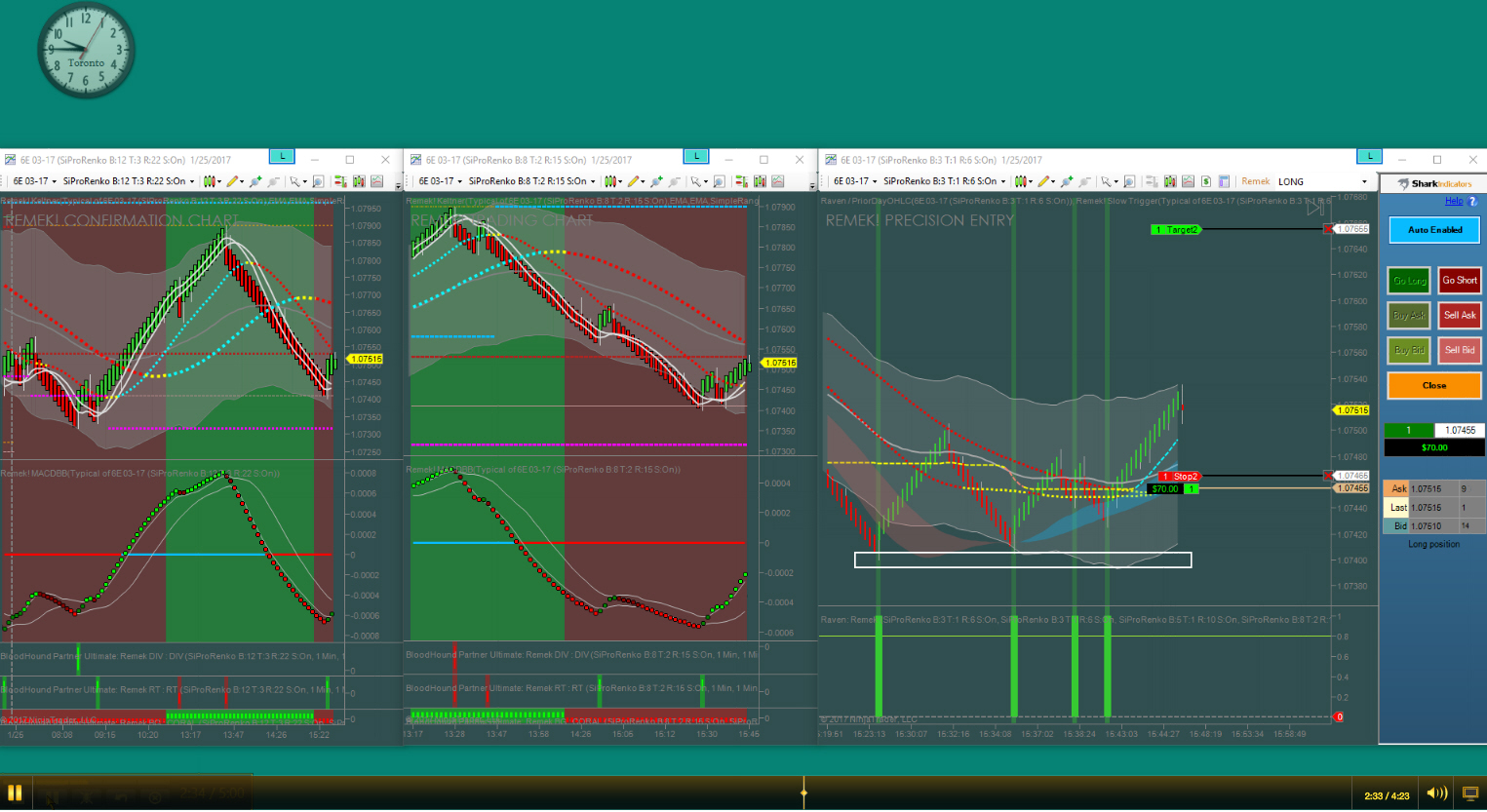Expand toolbar overflow arrow in Holding chart
1487x812 pixels.
point(813,185)
